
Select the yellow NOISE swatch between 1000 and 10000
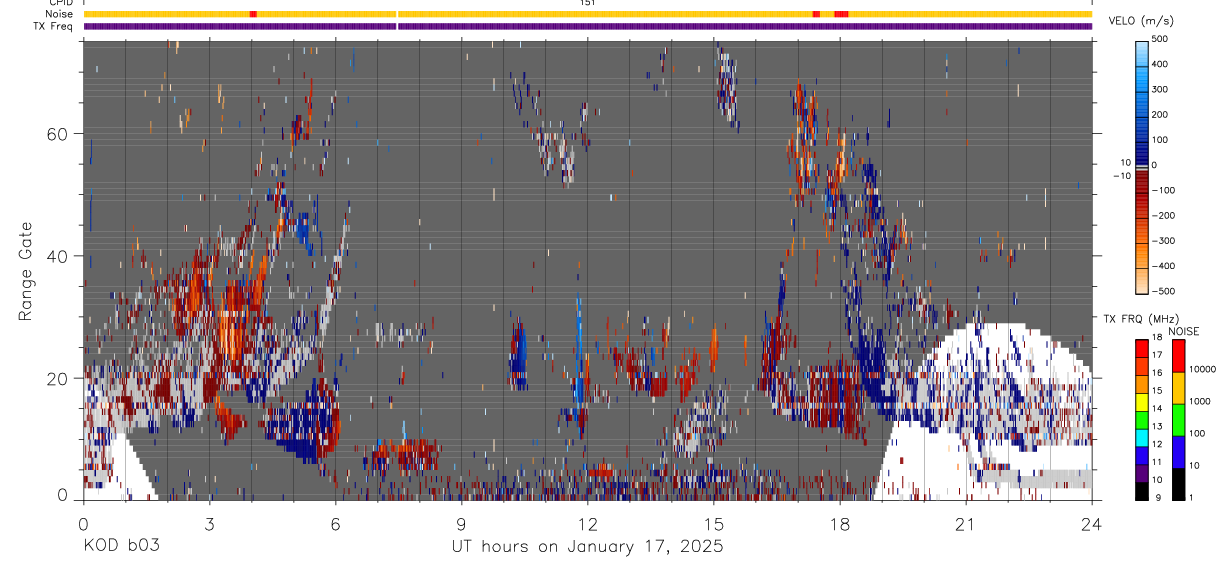click(1178, 388)
